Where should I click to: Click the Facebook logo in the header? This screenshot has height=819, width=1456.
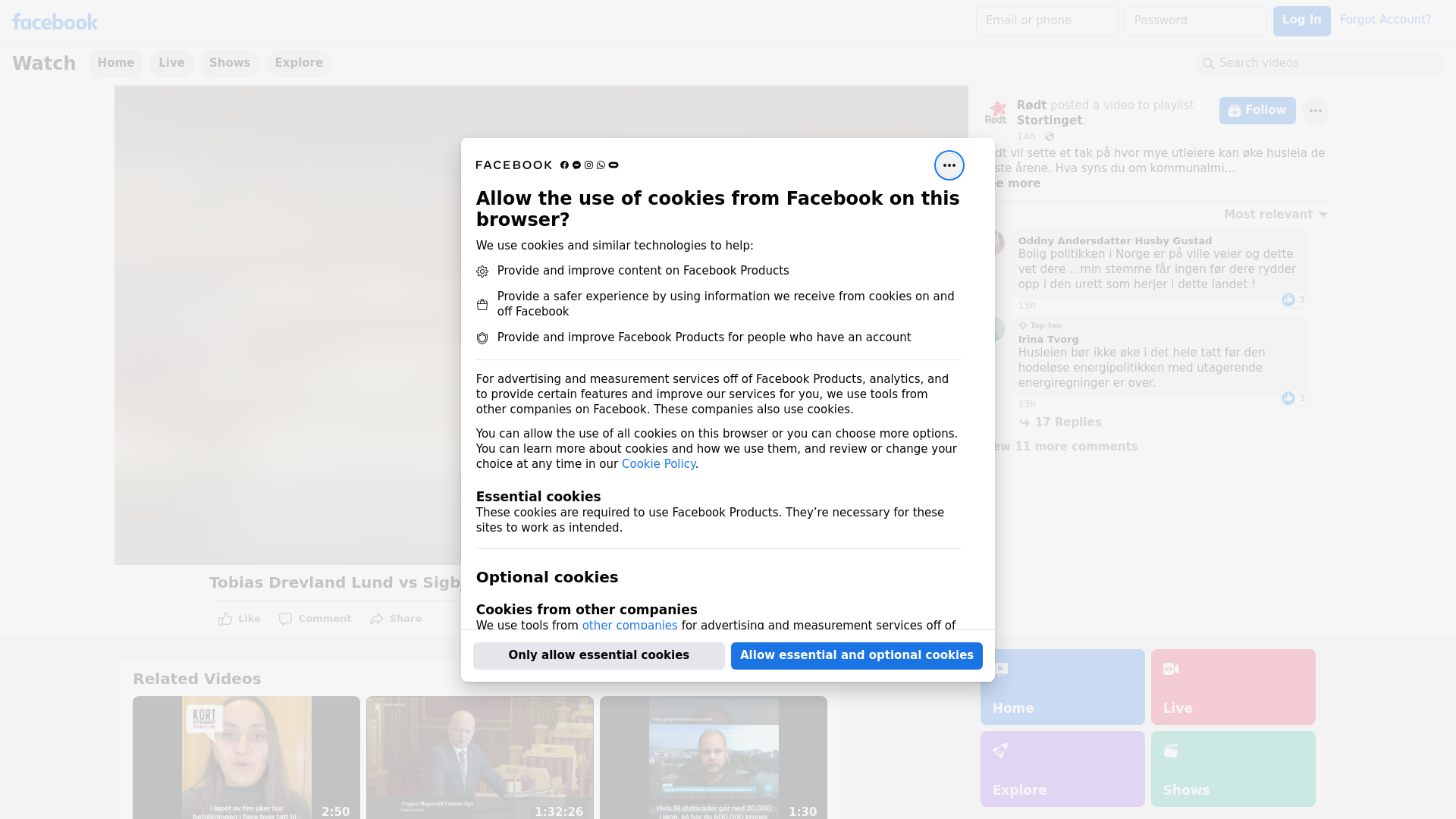[x=55, y=22]
